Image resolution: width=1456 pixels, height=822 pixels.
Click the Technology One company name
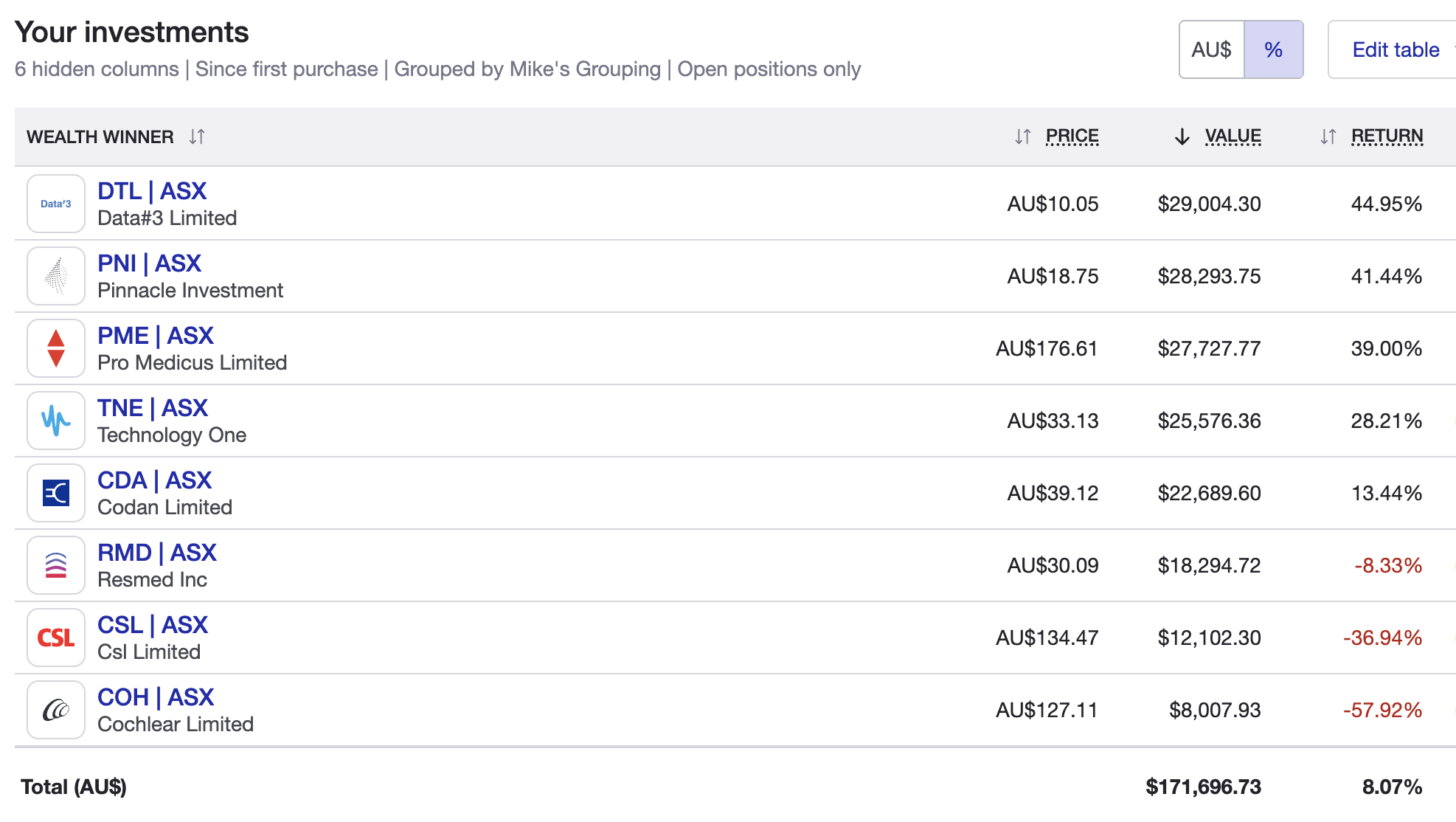pos(172,435)
